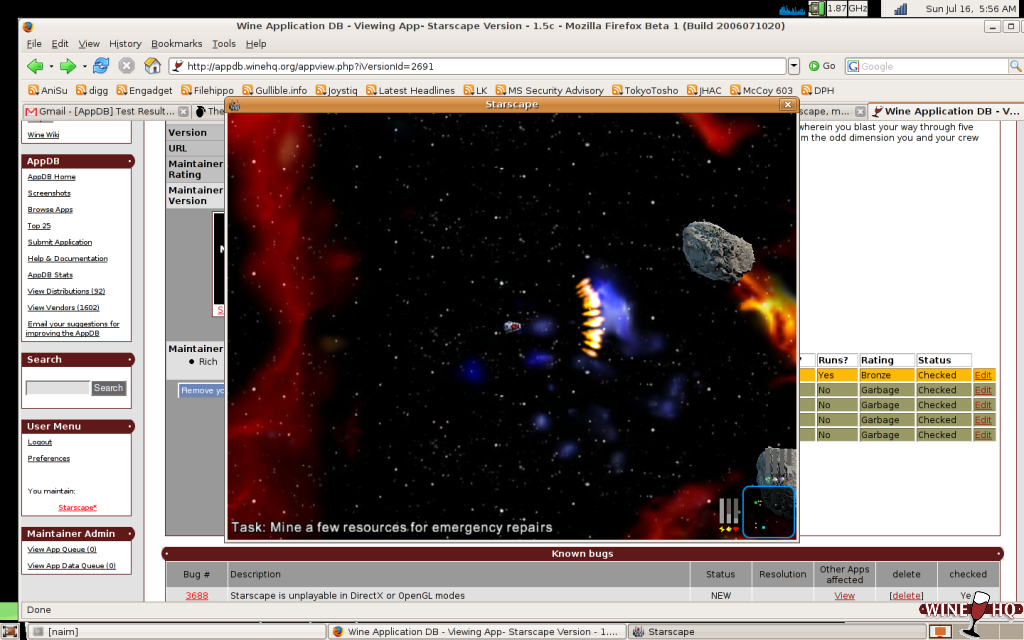Focus the URL address bar
Viewport: 1024px width, 640px height.
tap(477, 66)
